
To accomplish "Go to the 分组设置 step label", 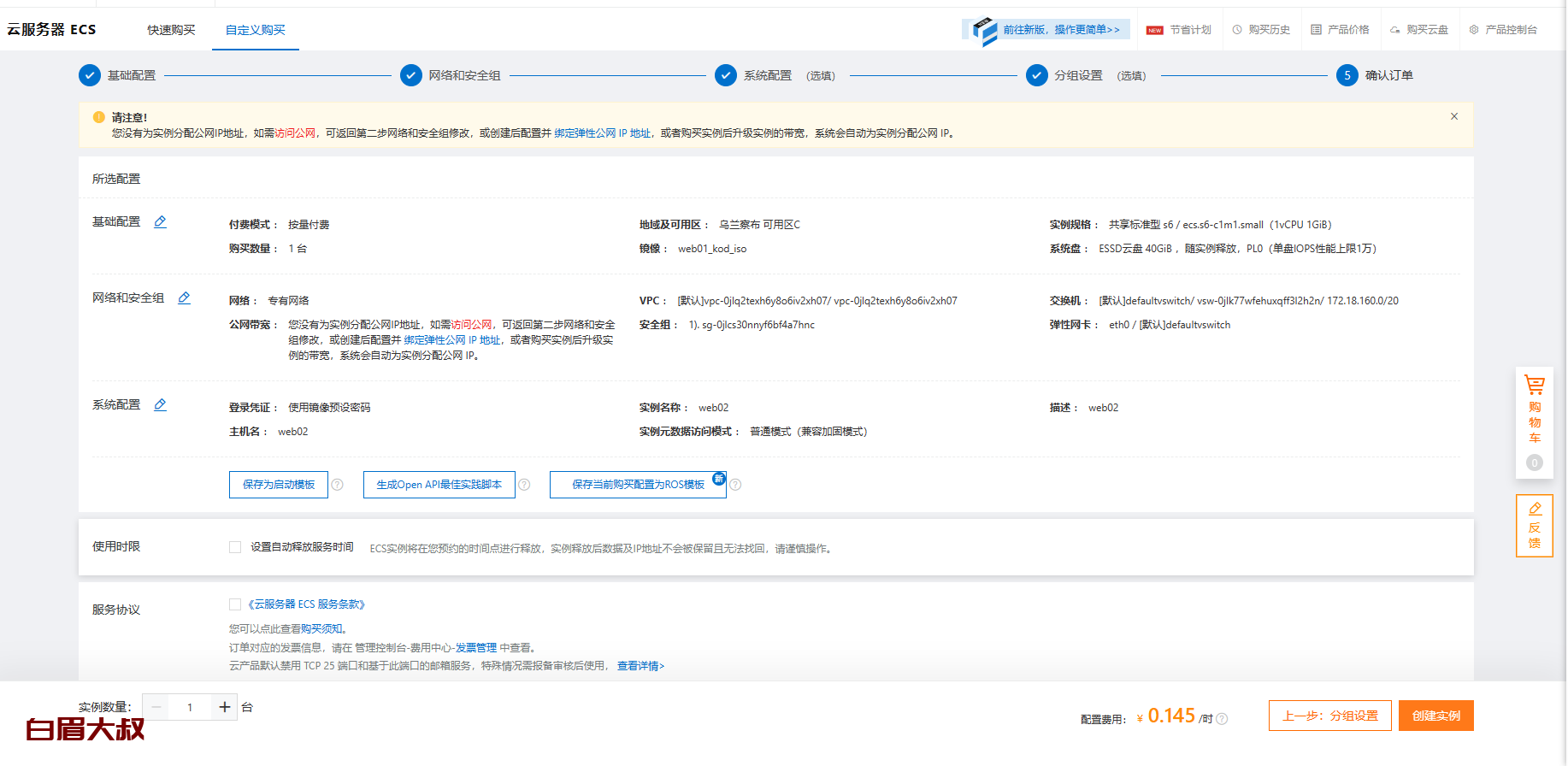I will coord(1078,75).
